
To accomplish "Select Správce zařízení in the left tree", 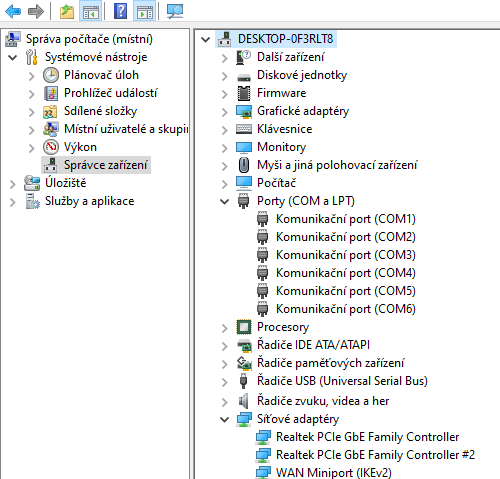I will click(105, 165).
